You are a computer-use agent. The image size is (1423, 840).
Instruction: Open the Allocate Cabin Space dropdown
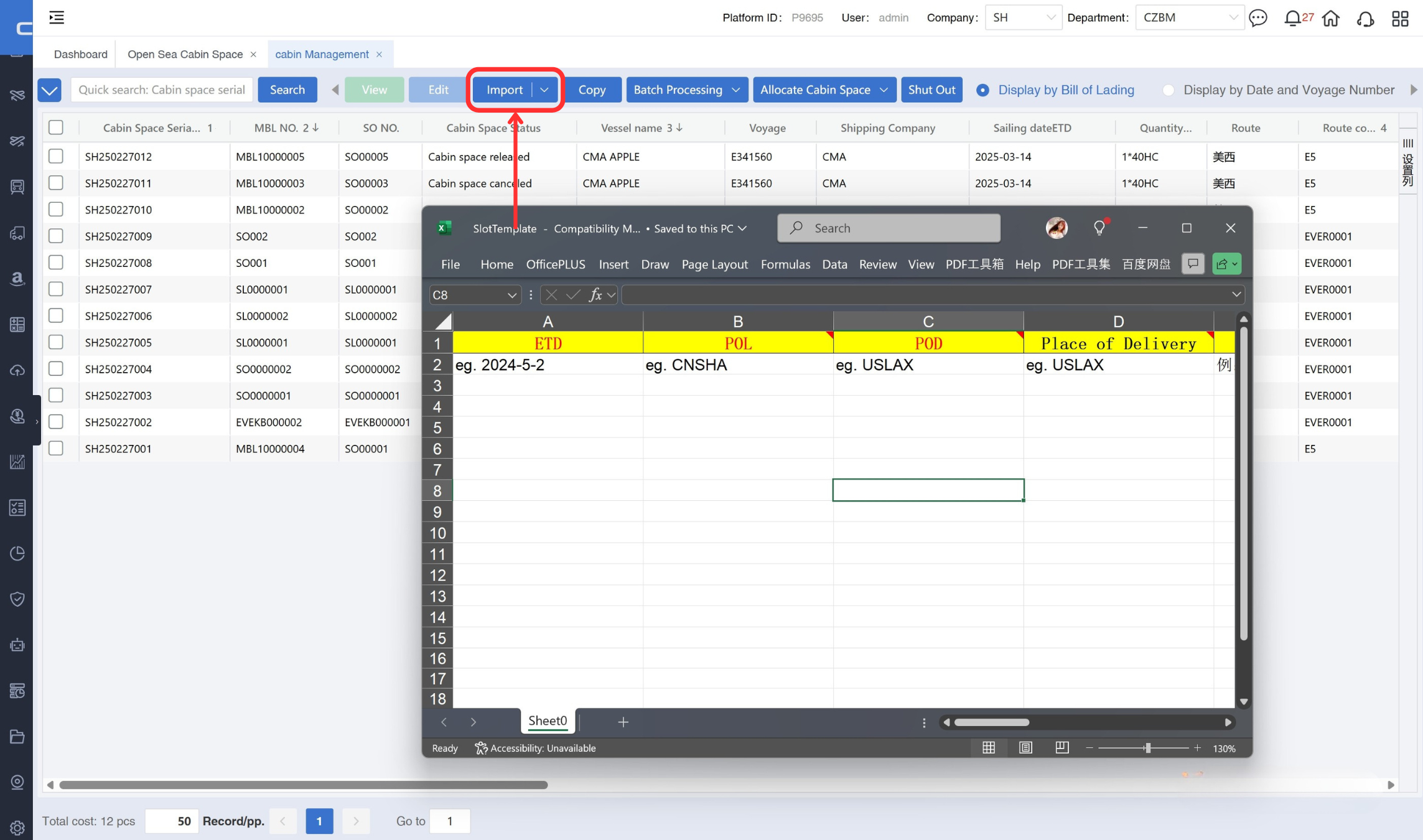pyautogui.click(x=824, y=90)
